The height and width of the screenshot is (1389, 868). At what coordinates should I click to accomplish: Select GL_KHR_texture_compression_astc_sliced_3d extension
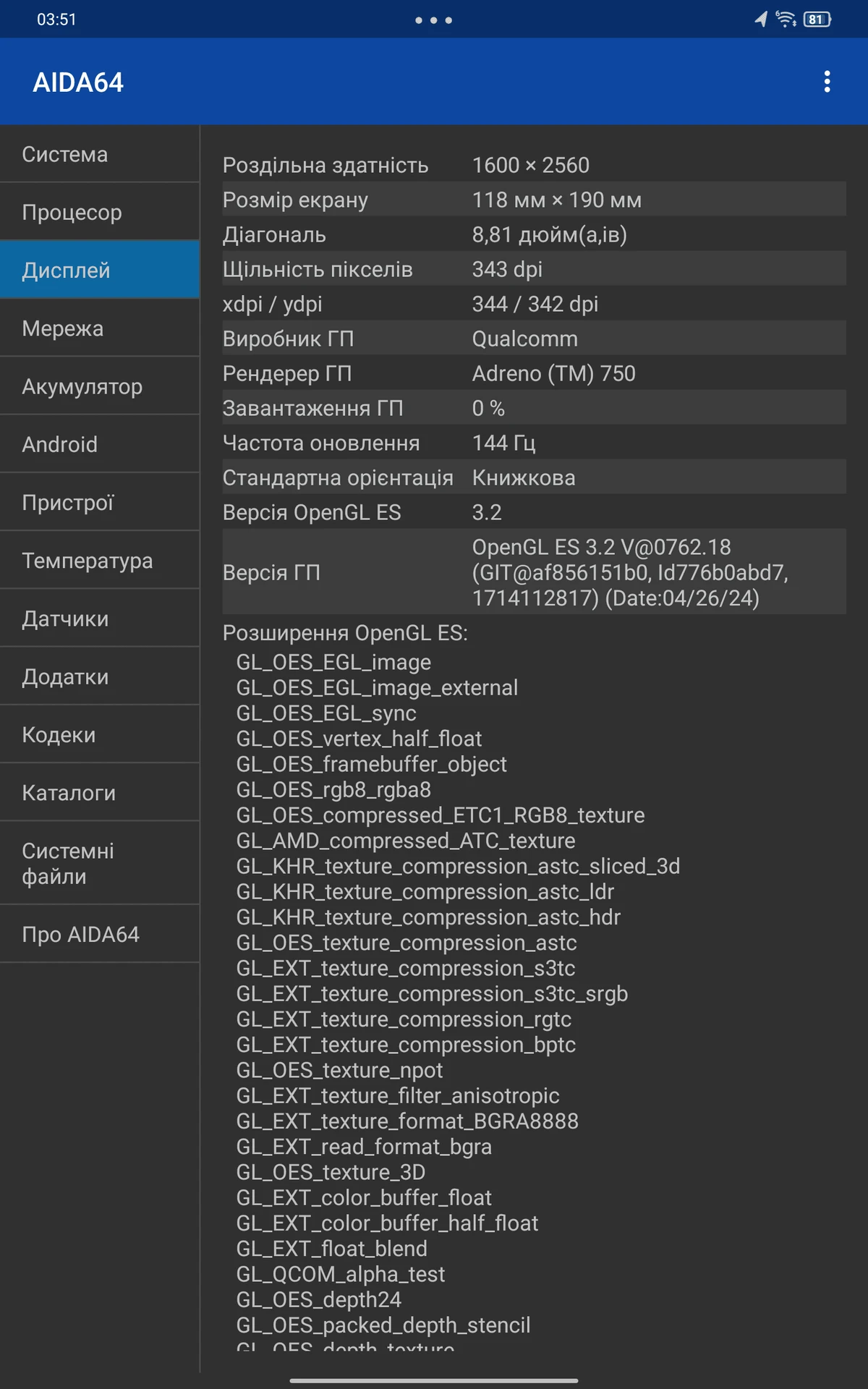[x=458, y=866]
